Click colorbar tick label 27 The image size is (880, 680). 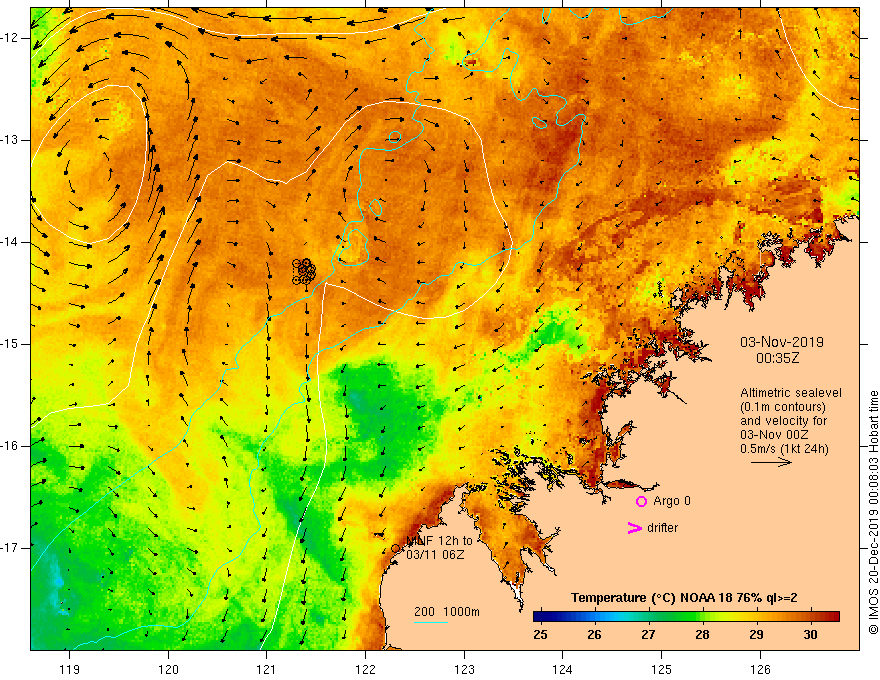[x=648, y=635]
